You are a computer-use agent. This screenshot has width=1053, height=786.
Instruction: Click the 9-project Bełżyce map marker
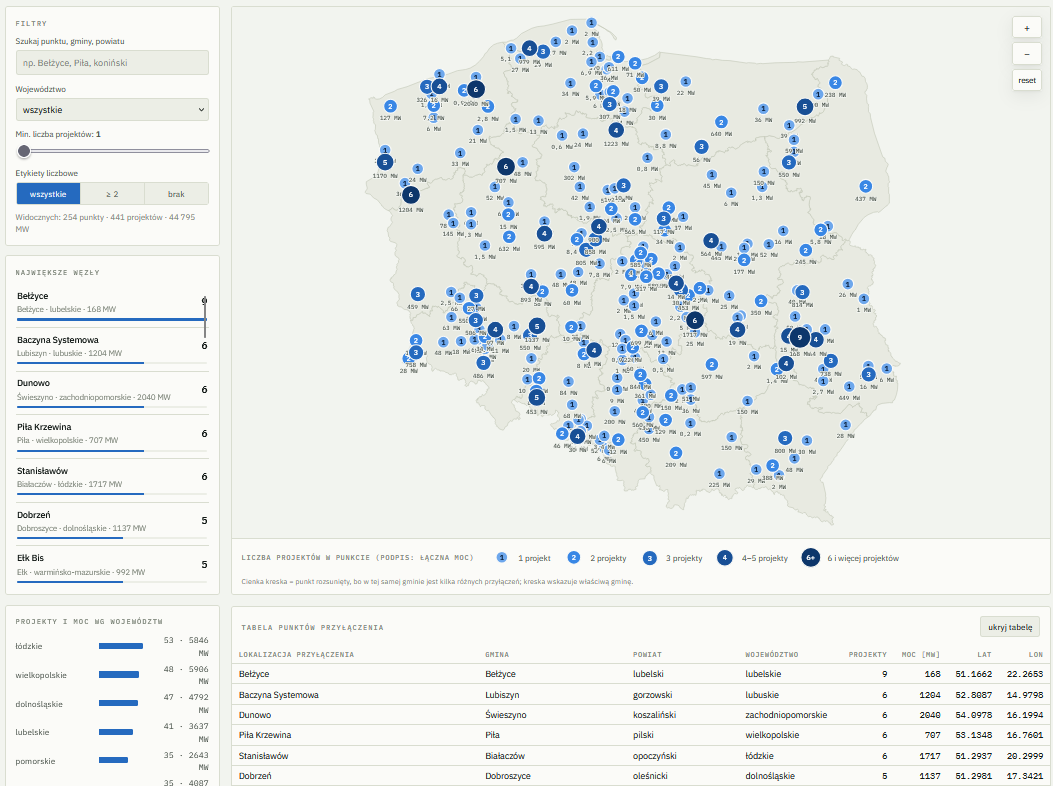point(799,337)
